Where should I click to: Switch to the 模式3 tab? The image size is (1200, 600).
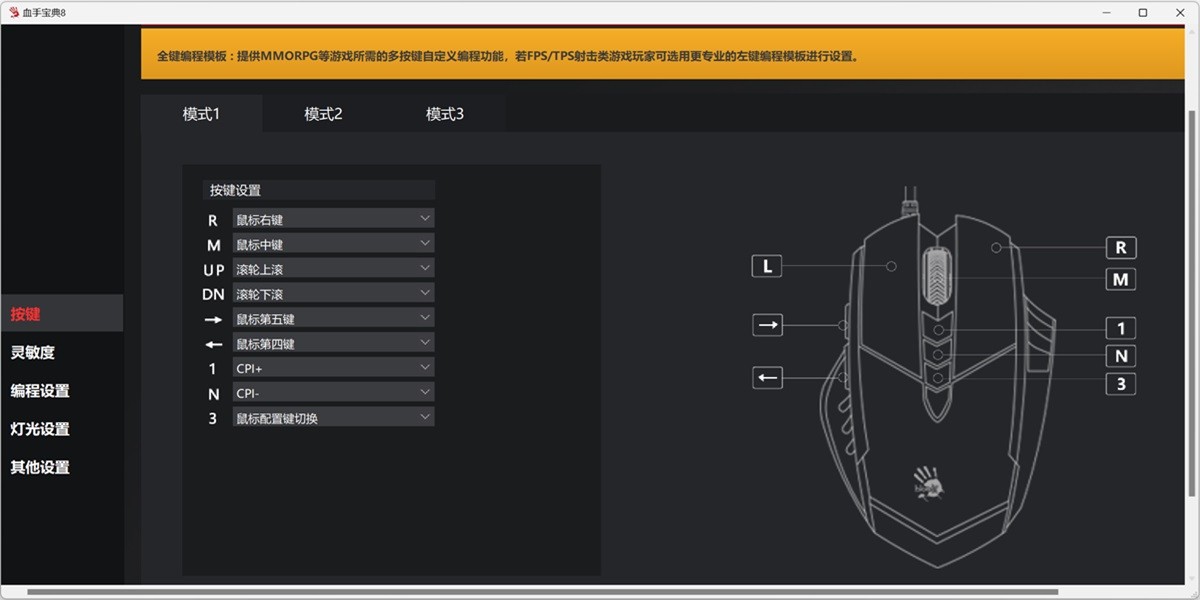[x=445, y=114]
